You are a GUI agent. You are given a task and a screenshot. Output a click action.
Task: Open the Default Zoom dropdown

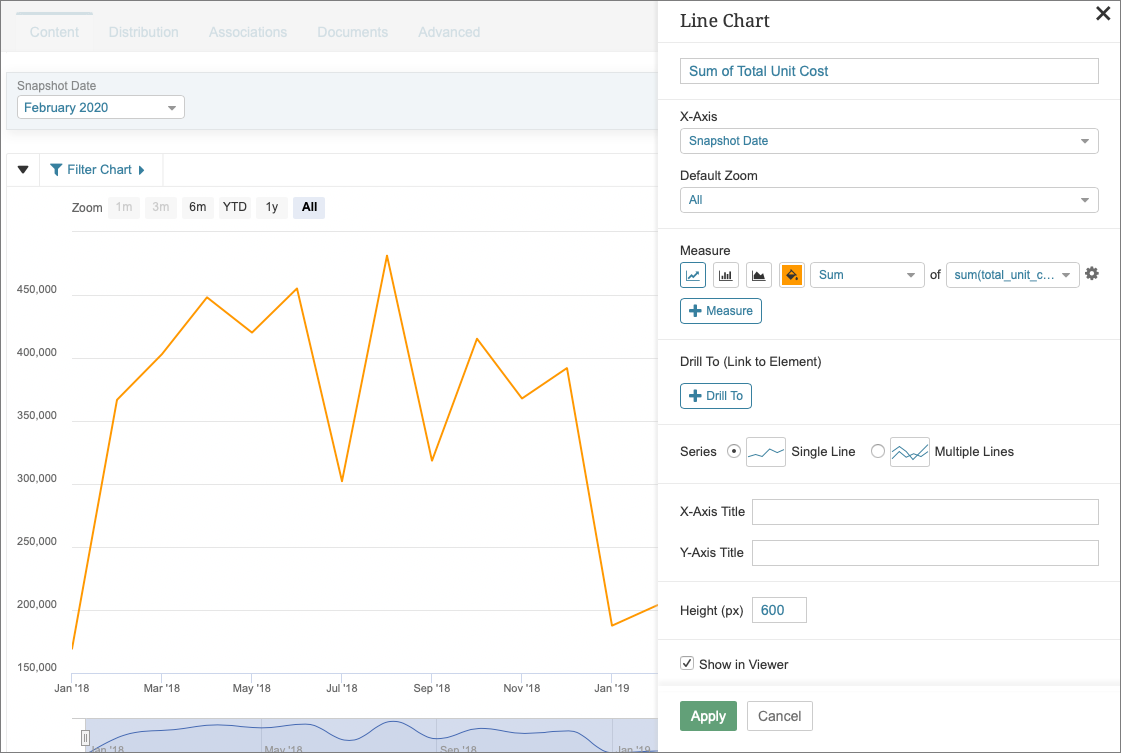point(888,200)
